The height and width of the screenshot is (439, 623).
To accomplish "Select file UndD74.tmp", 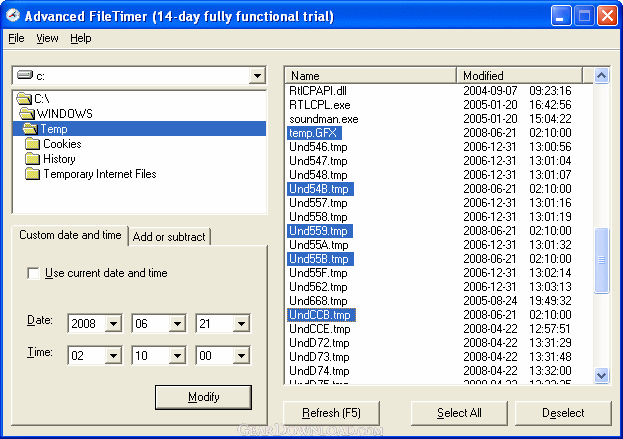I will [319, 371].
